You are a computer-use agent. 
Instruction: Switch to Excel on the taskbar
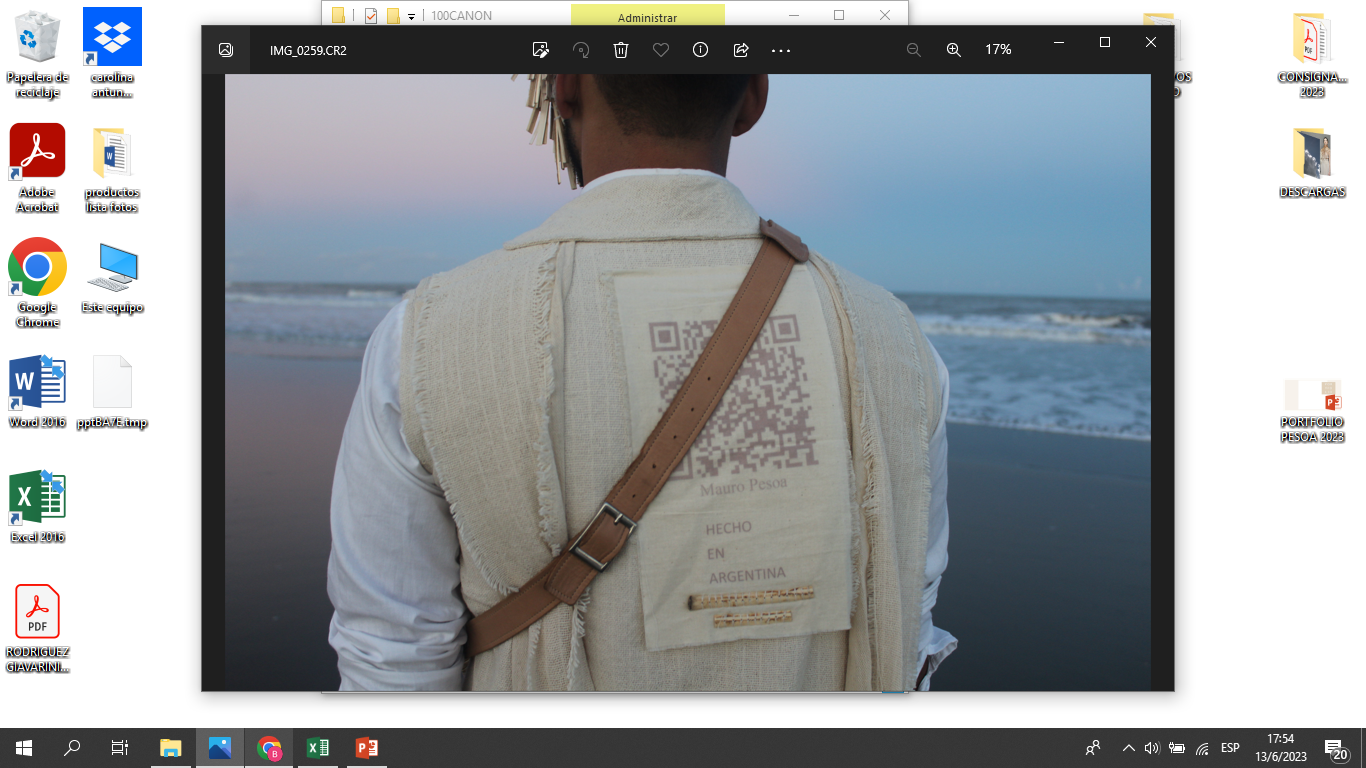click(x=317, y=748)
